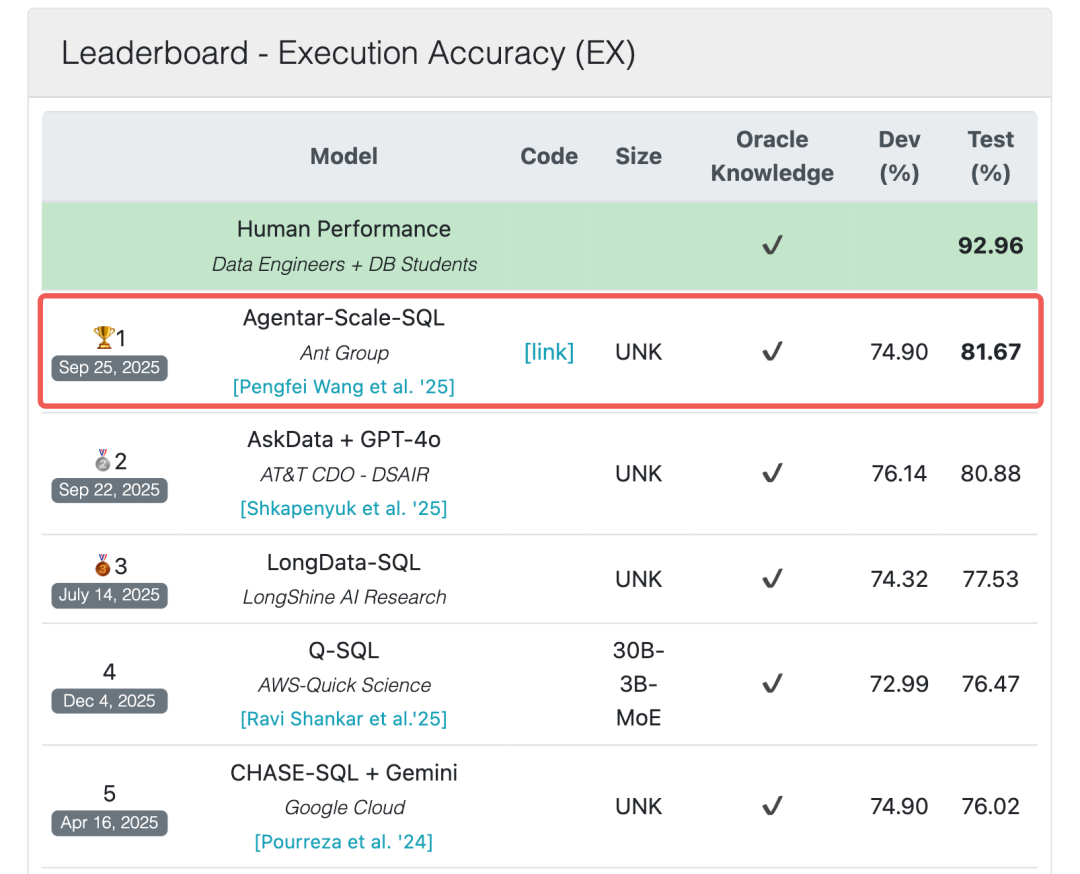Click the Dev (%) column header

[899, 156]
